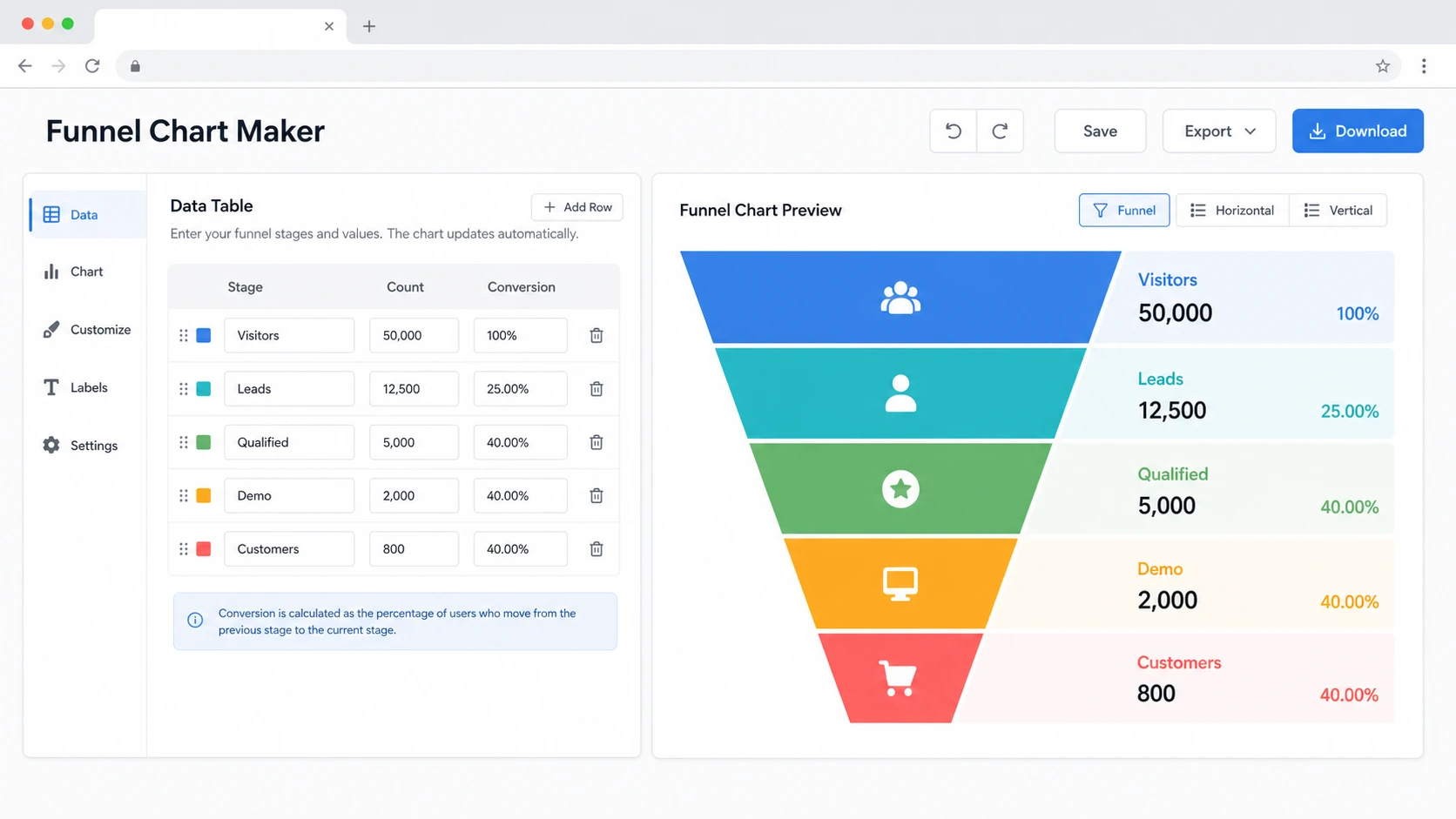Grab the drag handle of Customers row
The width and height of the screenshot is (1456, 819).
click(184, 549)
